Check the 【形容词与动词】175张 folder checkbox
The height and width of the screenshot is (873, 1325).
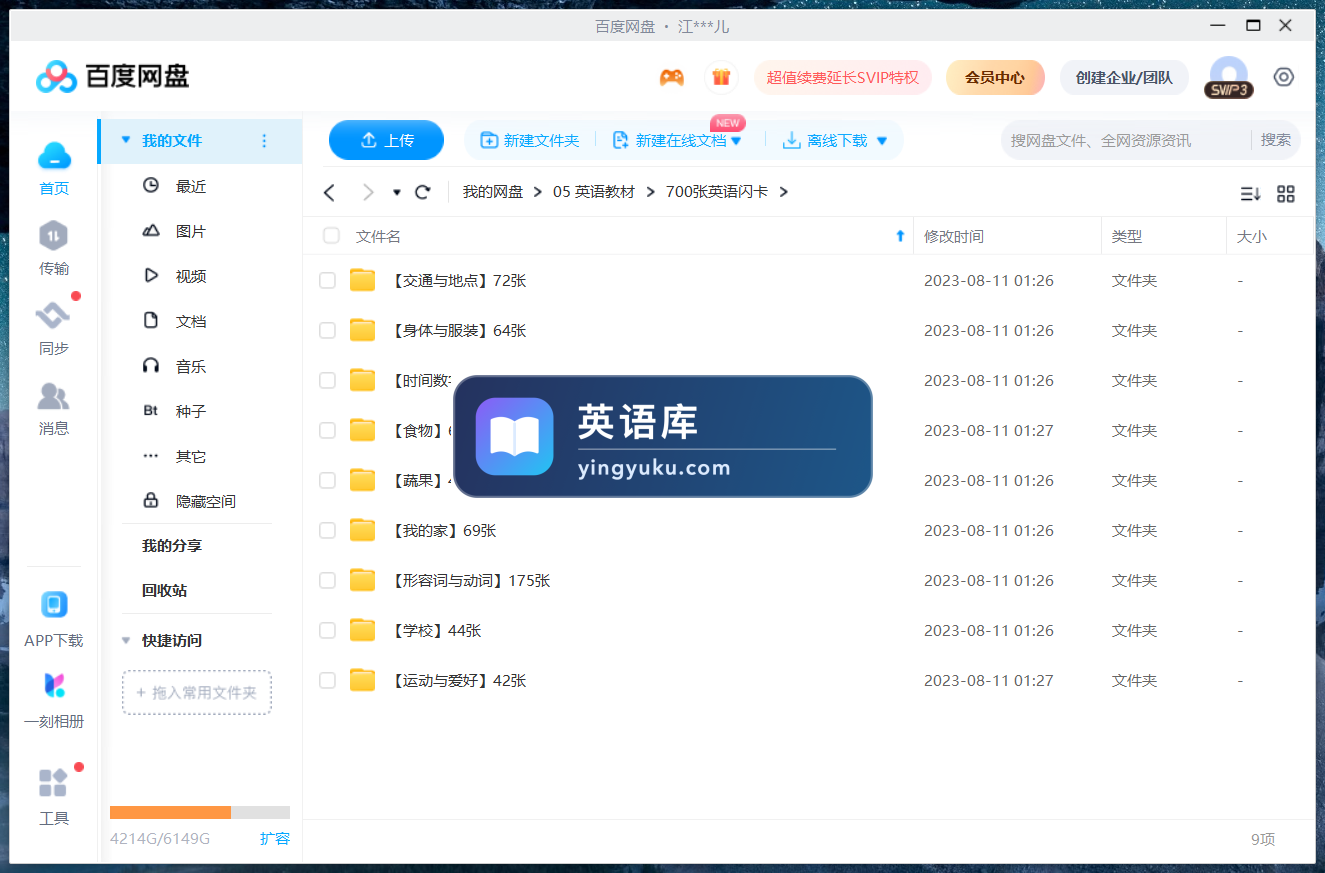point(327,580)
